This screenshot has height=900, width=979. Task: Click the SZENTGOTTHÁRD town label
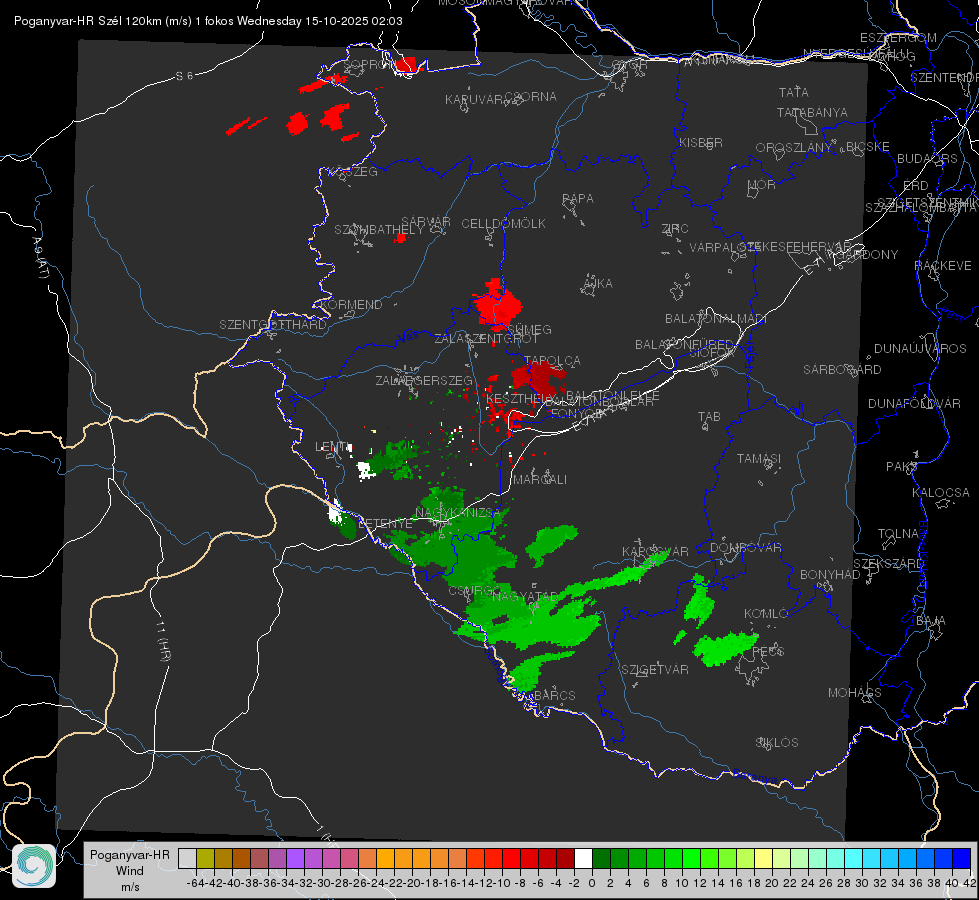pos(273,324)
